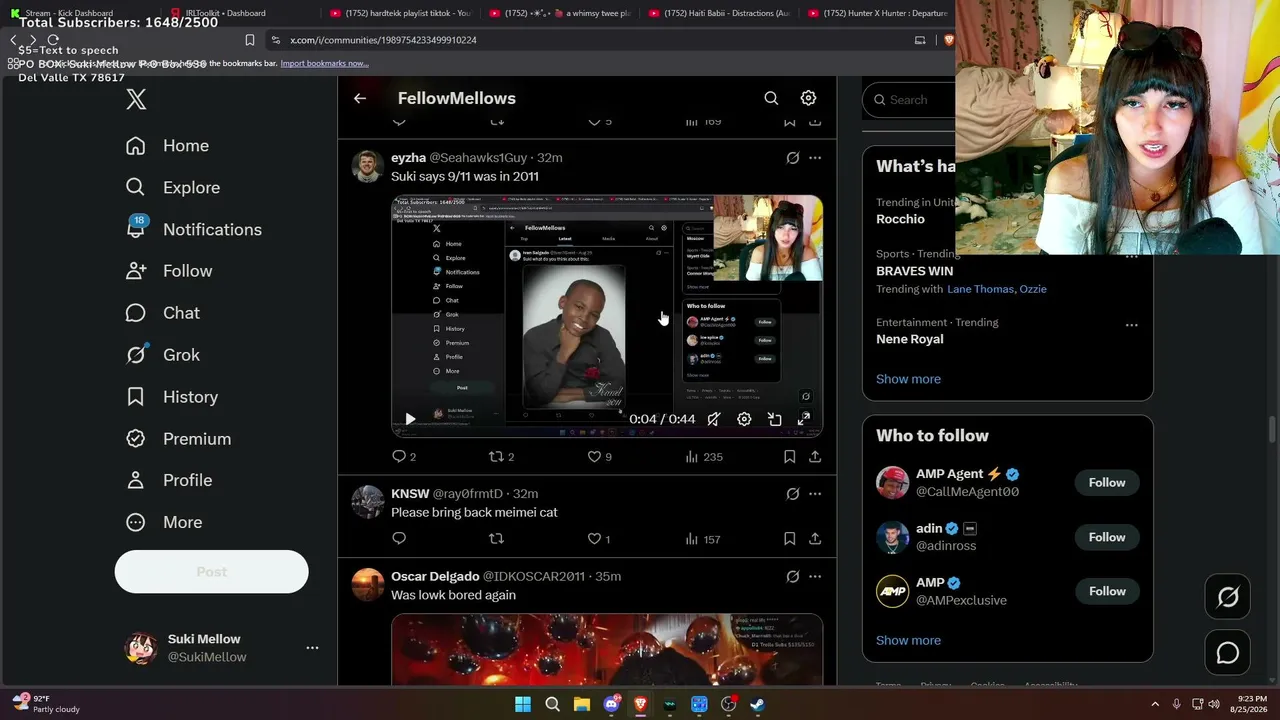The height and width of the screenshot is (720, 1280).
Task: Reply to KNSW's post
Action: 399,539
